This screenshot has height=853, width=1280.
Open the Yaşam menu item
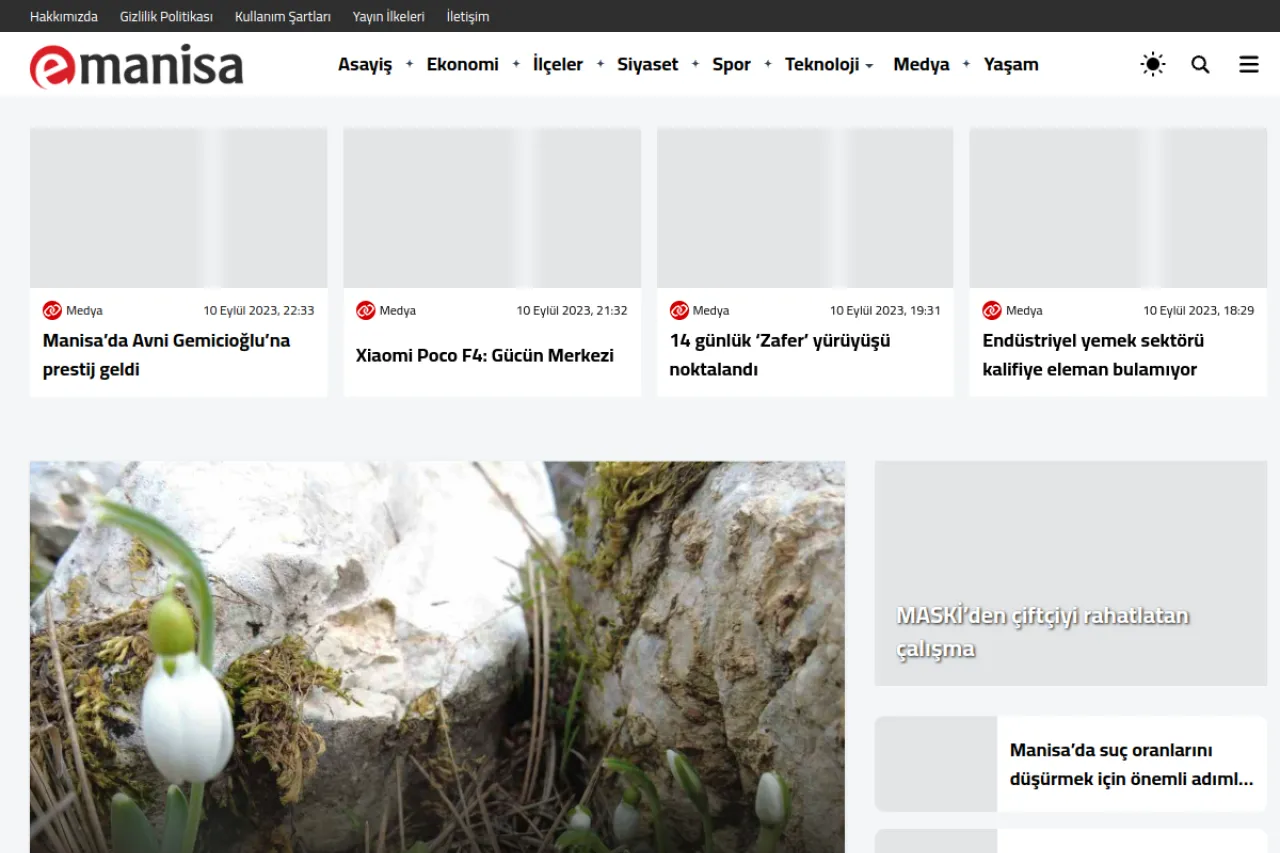[1011, 64]
